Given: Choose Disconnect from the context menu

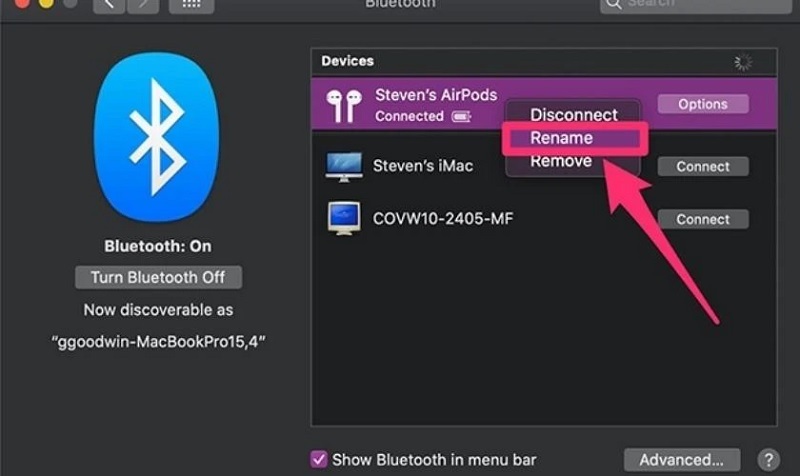Looking at the screenshot, I should (x=574, y=115).
